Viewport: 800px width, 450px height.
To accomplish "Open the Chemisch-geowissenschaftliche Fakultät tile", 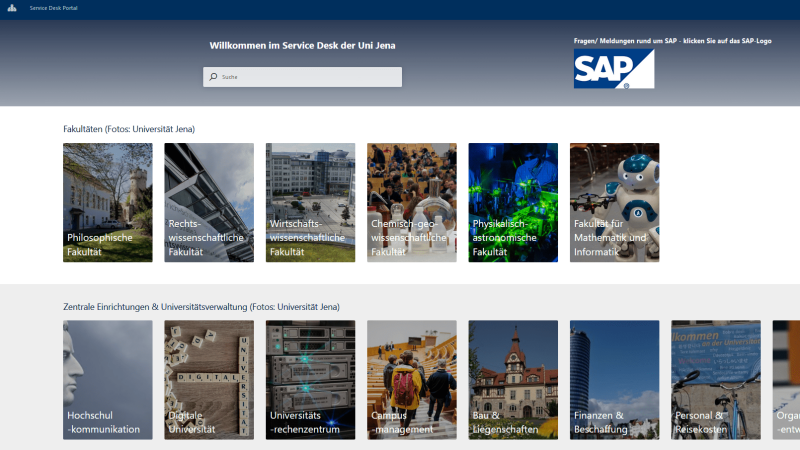I will coord(412,203).
